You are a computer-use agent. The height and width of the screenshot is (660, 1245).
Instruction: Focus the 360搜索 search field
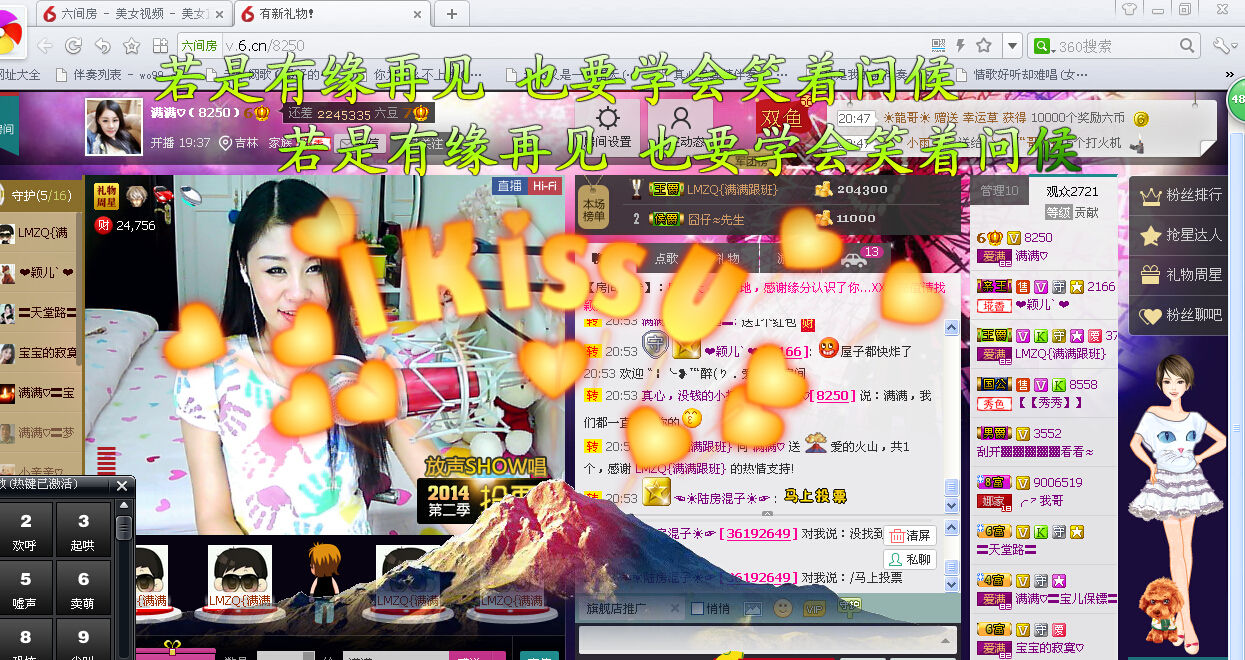1113,46
